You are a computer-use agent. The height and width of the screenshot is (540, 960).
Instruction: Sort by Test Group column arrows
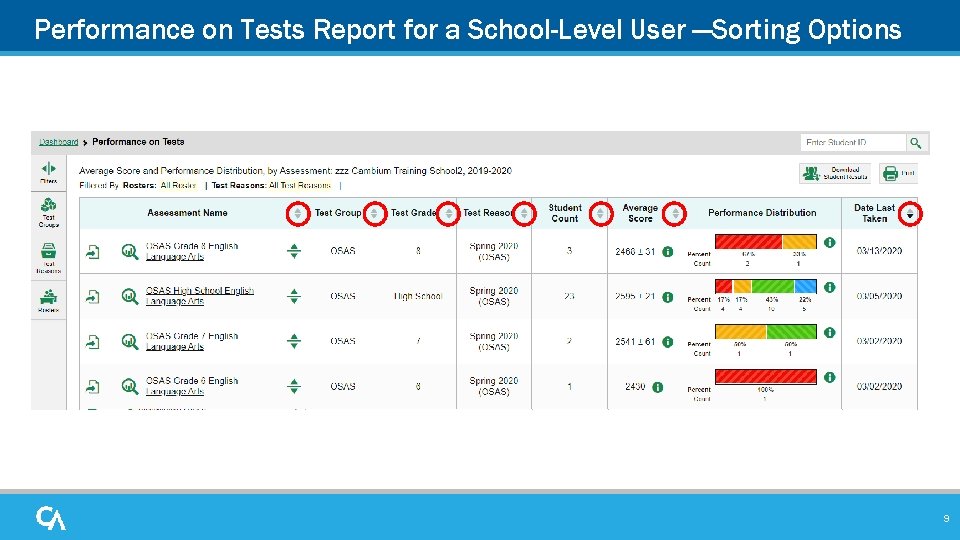tap(374, 214)
